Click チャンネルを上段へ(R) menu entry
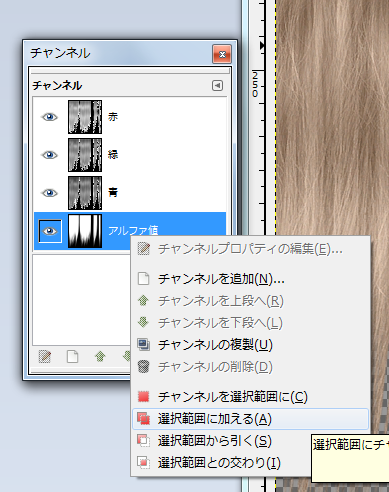Image resolution: width=389 pixels, height=492 pixels. [x=250, y=301]
